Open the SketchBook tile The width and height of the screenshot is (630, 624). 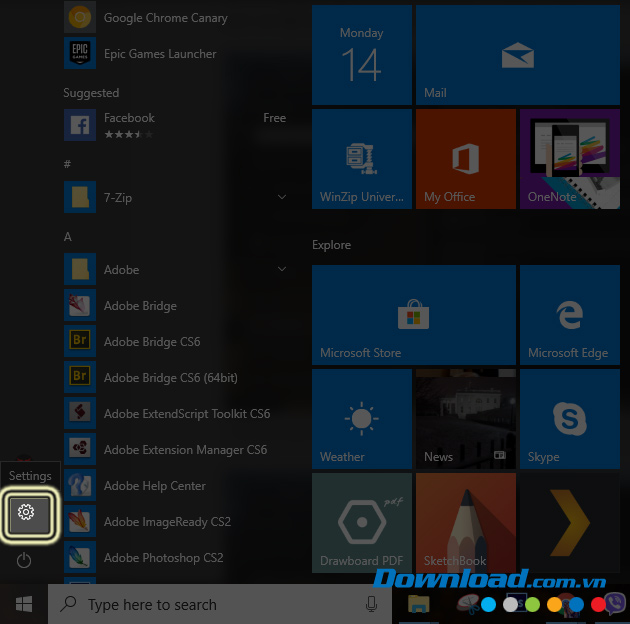[466, 522]
